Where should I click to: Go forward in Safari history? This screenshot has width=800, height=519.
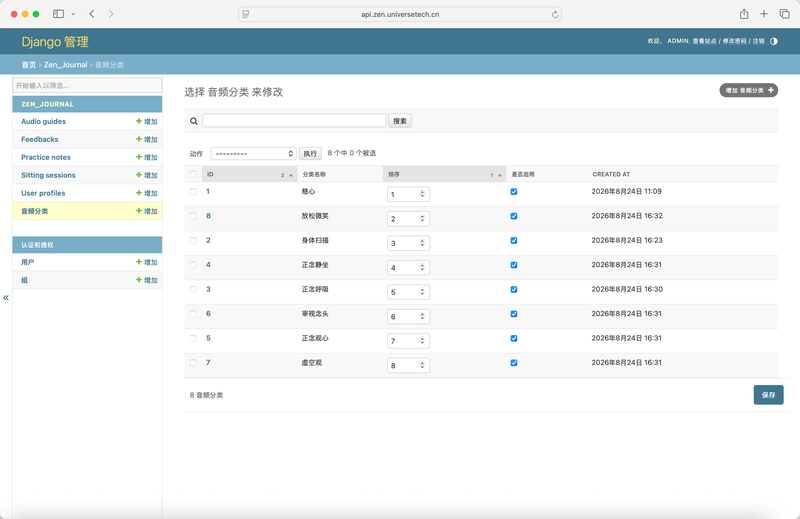click(x=111, y=14)
